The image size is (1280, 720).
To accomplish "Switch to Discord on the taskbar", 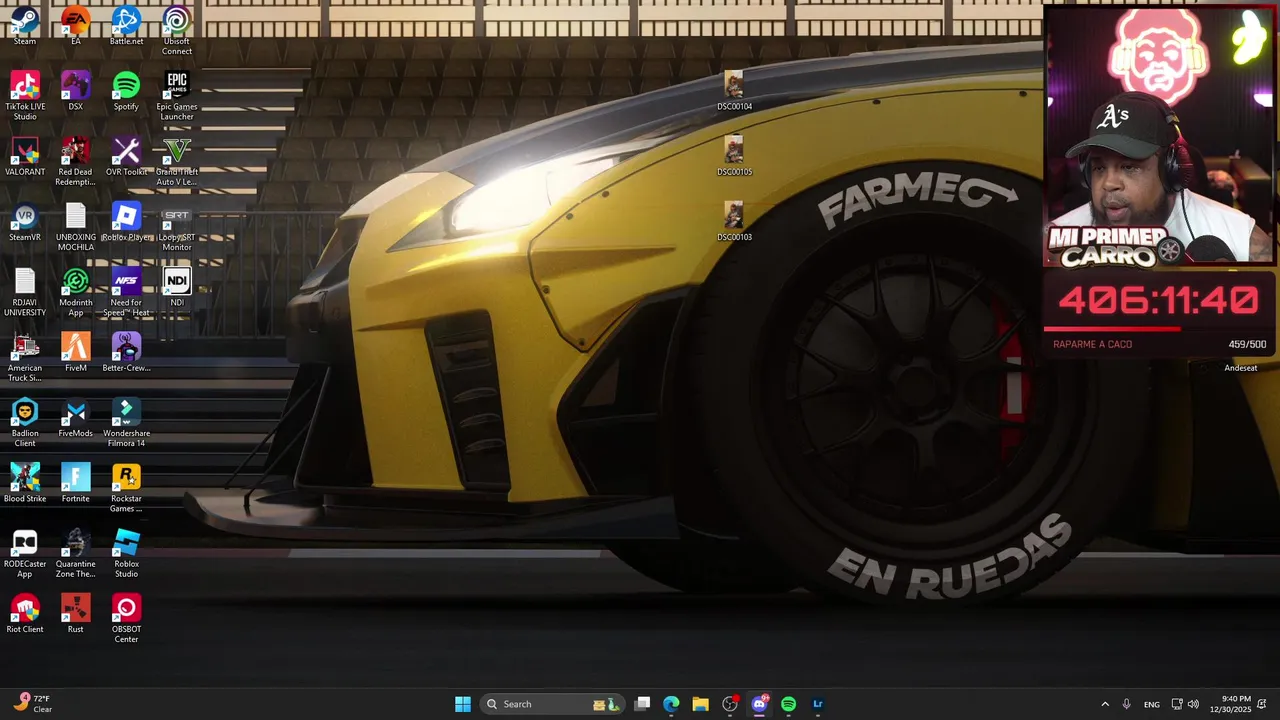I will pos(759,704).
